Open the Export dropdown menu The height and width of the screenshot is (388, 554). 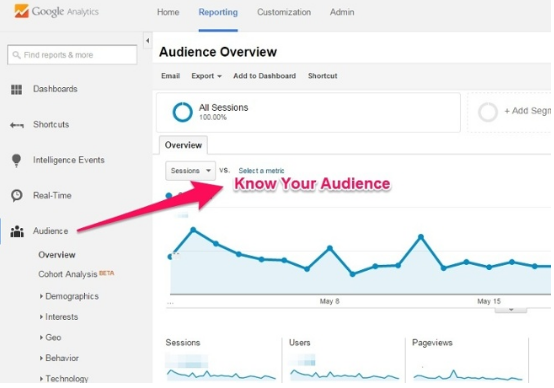[206, 76]
